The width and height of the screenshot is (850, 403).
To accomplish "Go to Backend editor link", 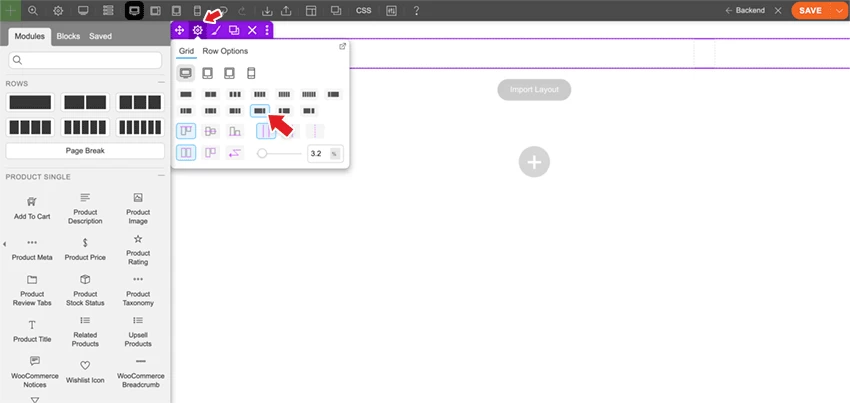I will click(x=745, y=10).
